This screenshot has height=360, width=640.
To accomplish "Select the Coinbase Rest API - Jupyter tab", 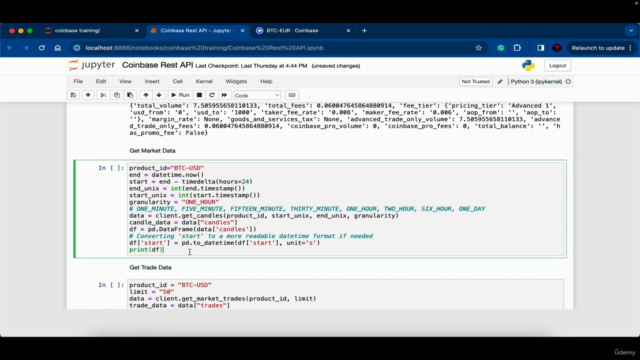I will coord(197,31).
